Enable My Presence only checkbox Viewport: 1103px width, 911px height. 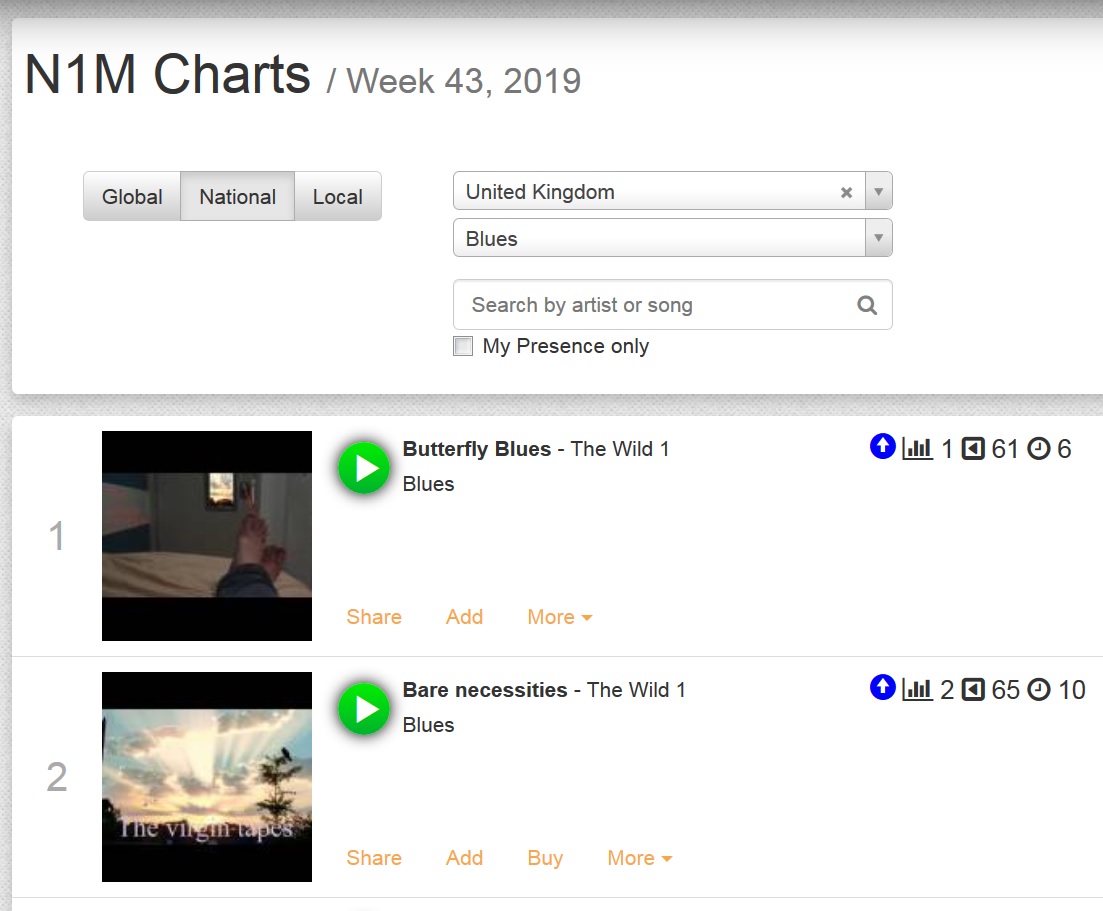(x=463, y=346)
